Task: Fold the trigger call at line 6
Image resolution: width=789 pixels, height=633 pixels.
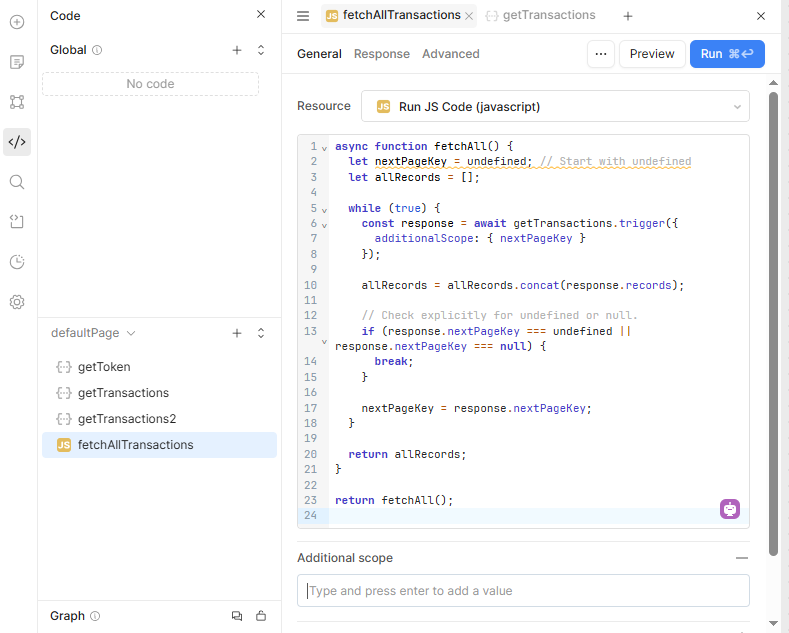Action: [x=325, y=225]
